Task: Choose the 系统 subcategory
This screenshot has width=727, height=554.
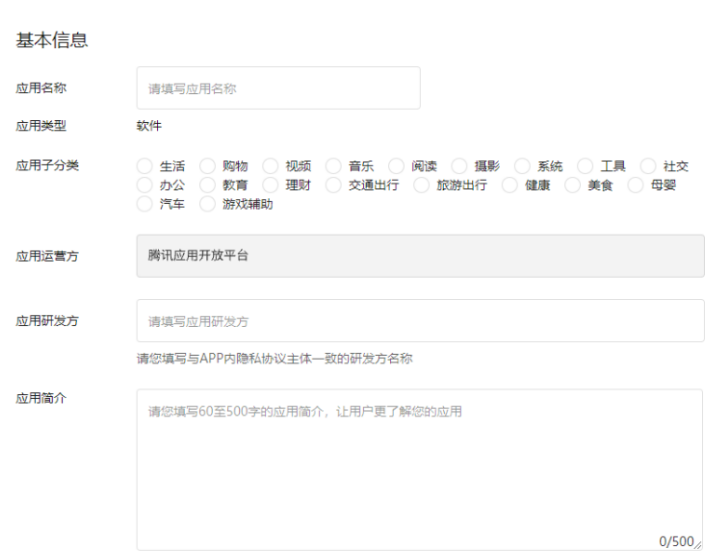Action: click(522, 166)
